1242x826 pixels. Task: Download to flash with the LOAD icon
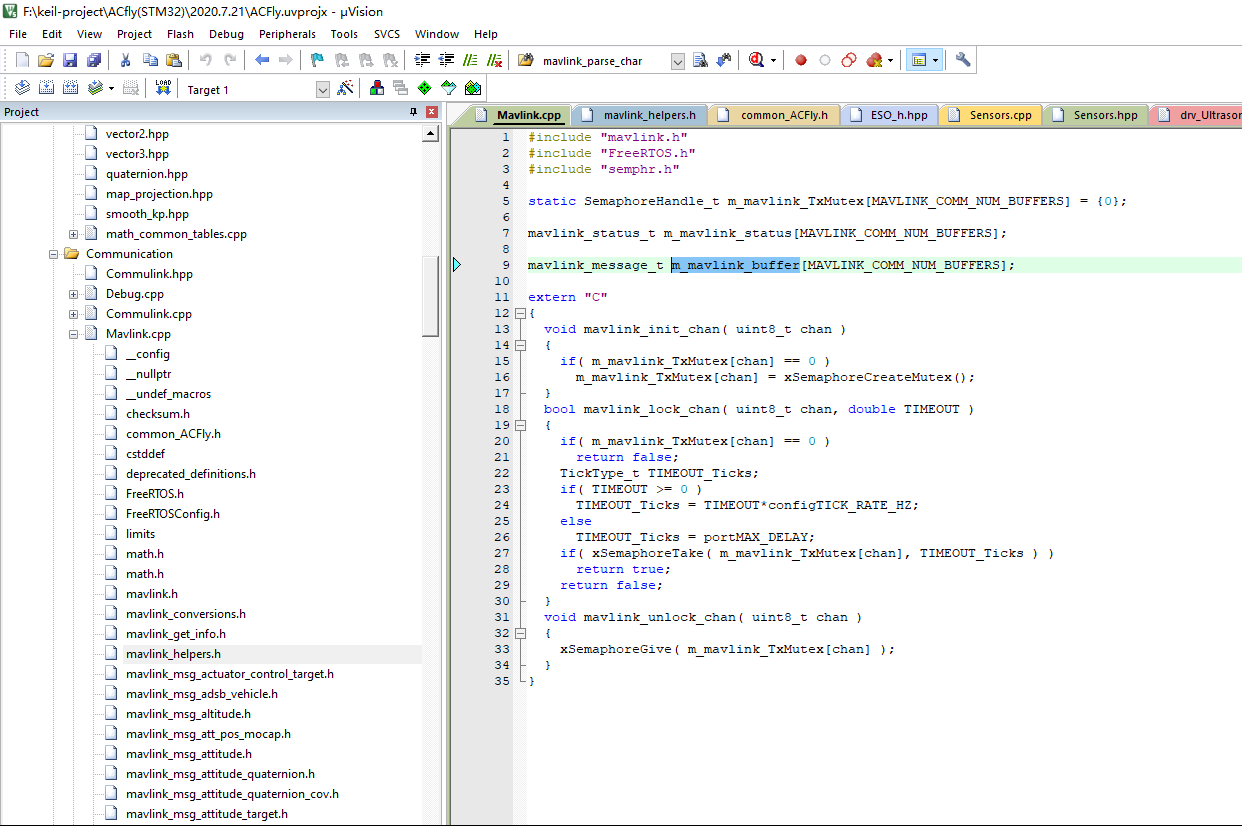163,88
